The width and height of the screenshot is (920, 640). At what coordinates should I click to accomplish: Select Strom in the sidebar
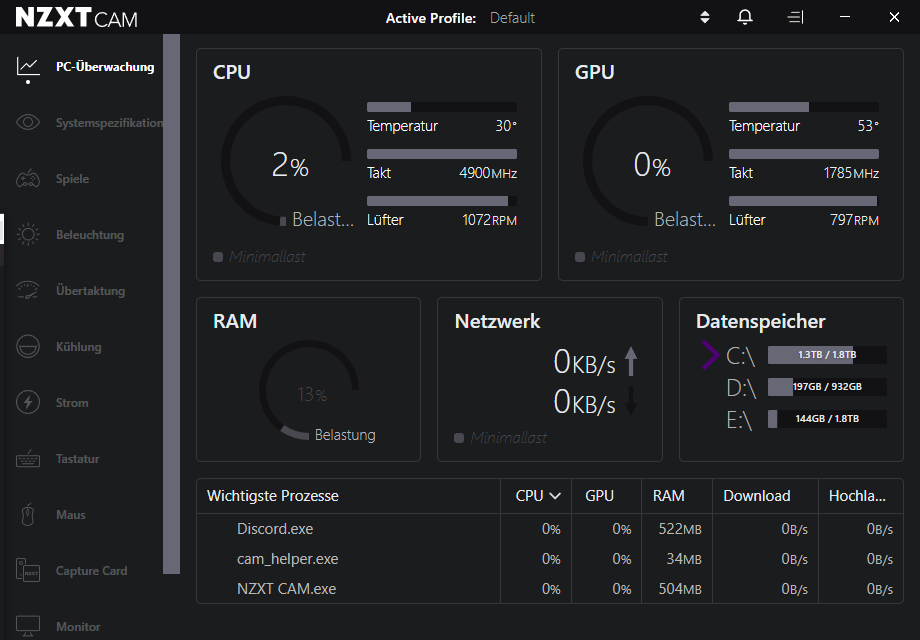[72, 403]
